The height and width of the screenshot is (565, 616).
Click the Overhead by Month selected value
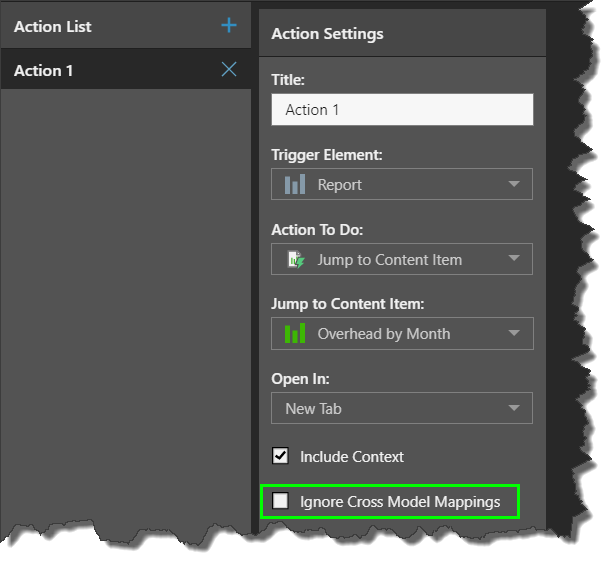384,334
